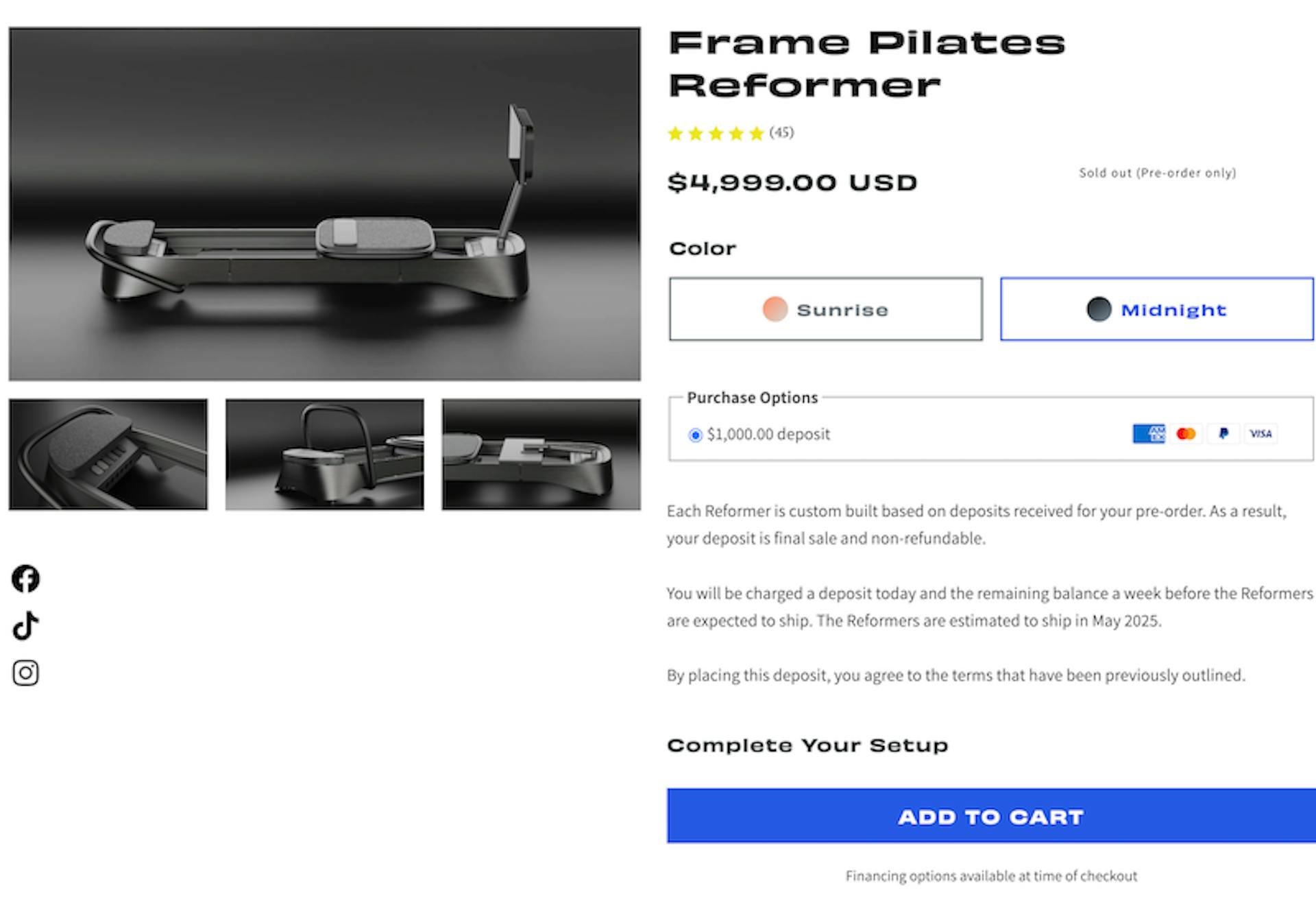This screenshot has height=905, width=1316.
Task: Click the American Express payment icon
Action: click(x=1149, y=433)
